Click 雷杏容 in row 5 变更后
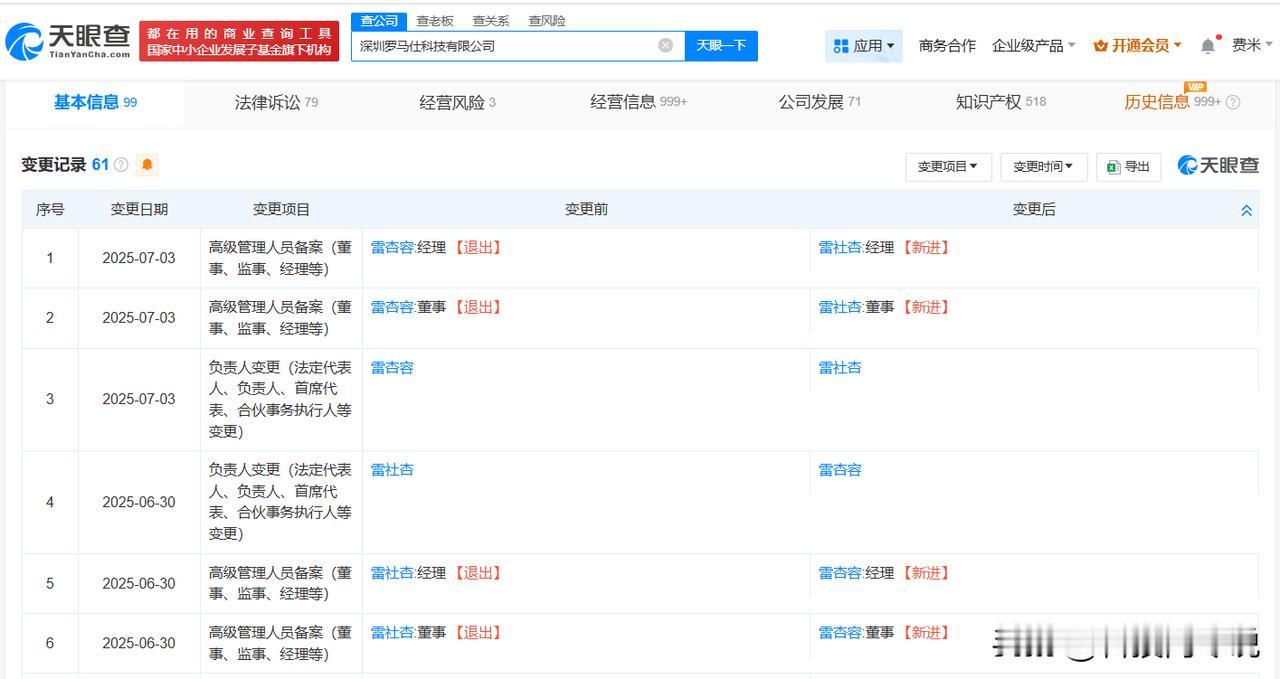The image size is (1280, 679). [840, 572]
